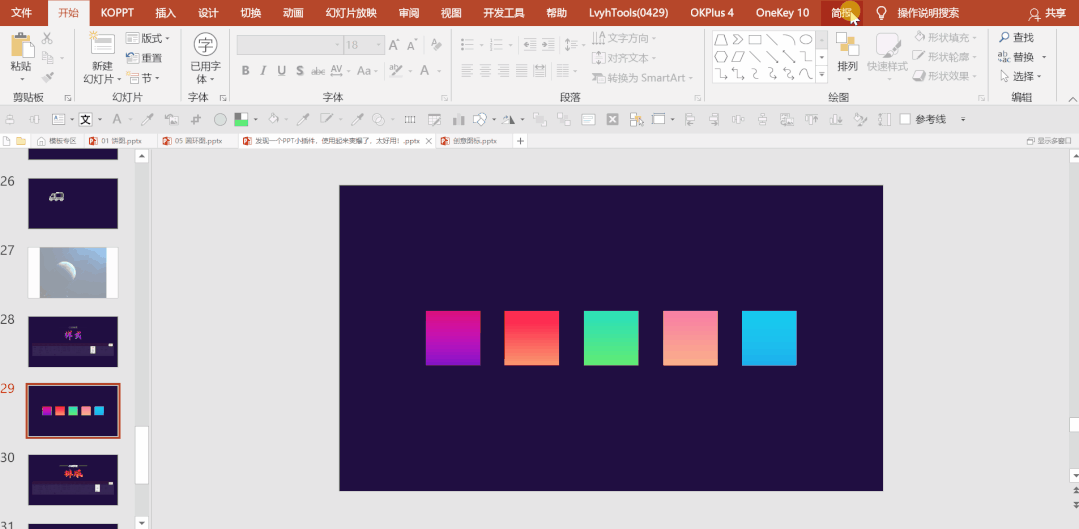
Task: Decrease font size with smaller A icon
Action: [412, 45]
